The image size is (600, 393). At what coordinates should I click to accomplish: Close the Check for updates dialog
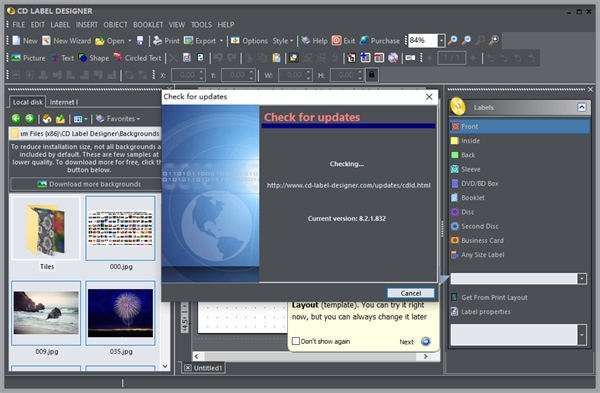pyautogui.click(x=429, y=97)
